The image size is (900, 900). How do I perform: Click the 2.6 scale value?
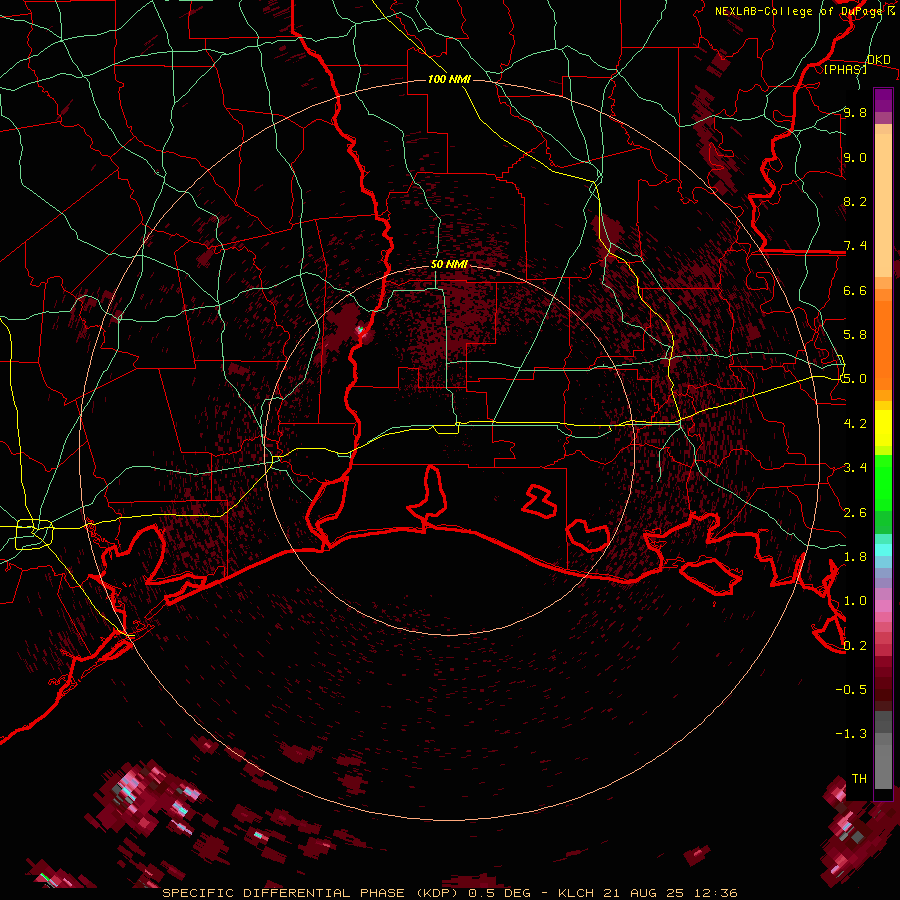click(855, 512)
